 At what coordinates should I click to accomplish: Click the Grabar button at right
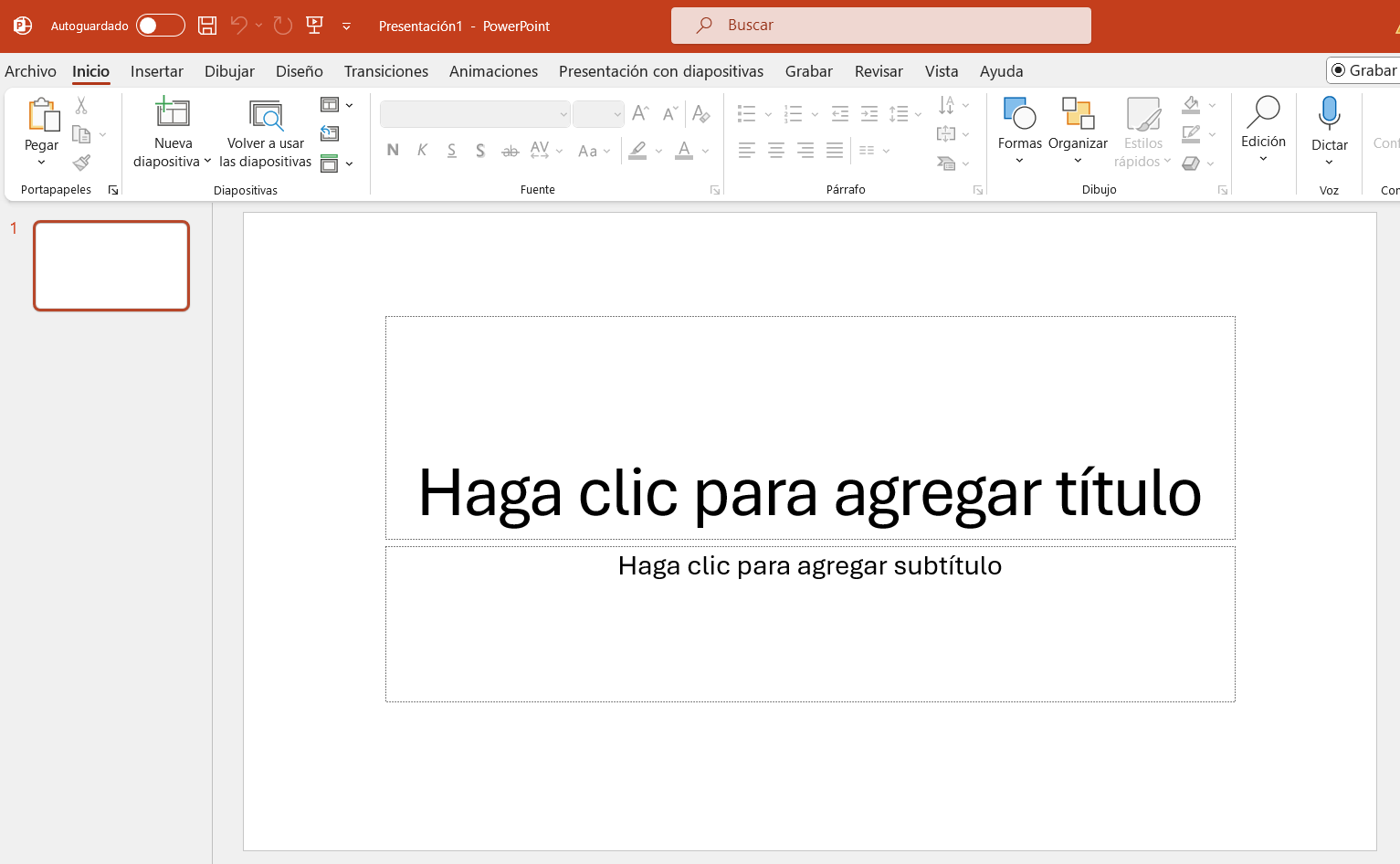point(1364,70)
